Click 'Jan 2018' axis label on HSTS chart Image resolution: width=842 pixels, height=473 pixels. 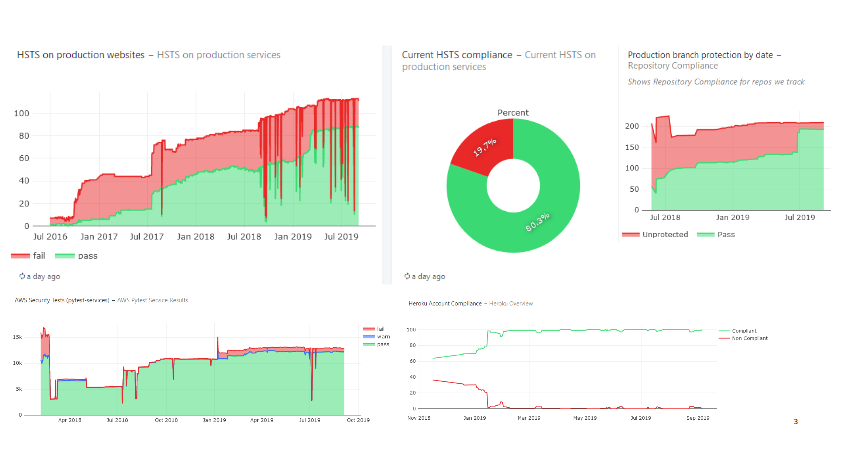(x=195, y=236)
